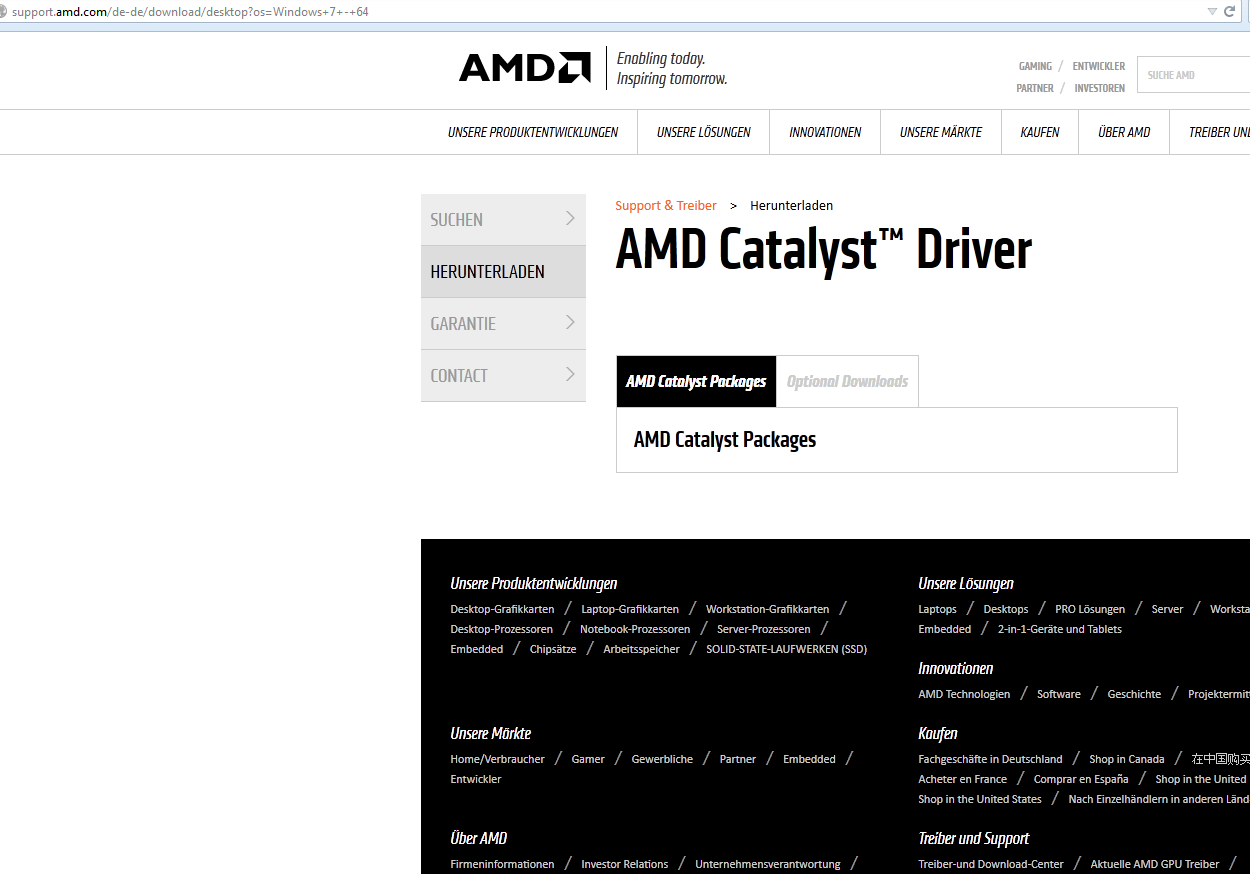Expand GARANTIE sidebar item chevron
1250x874 pixels.
pos(570,322)
